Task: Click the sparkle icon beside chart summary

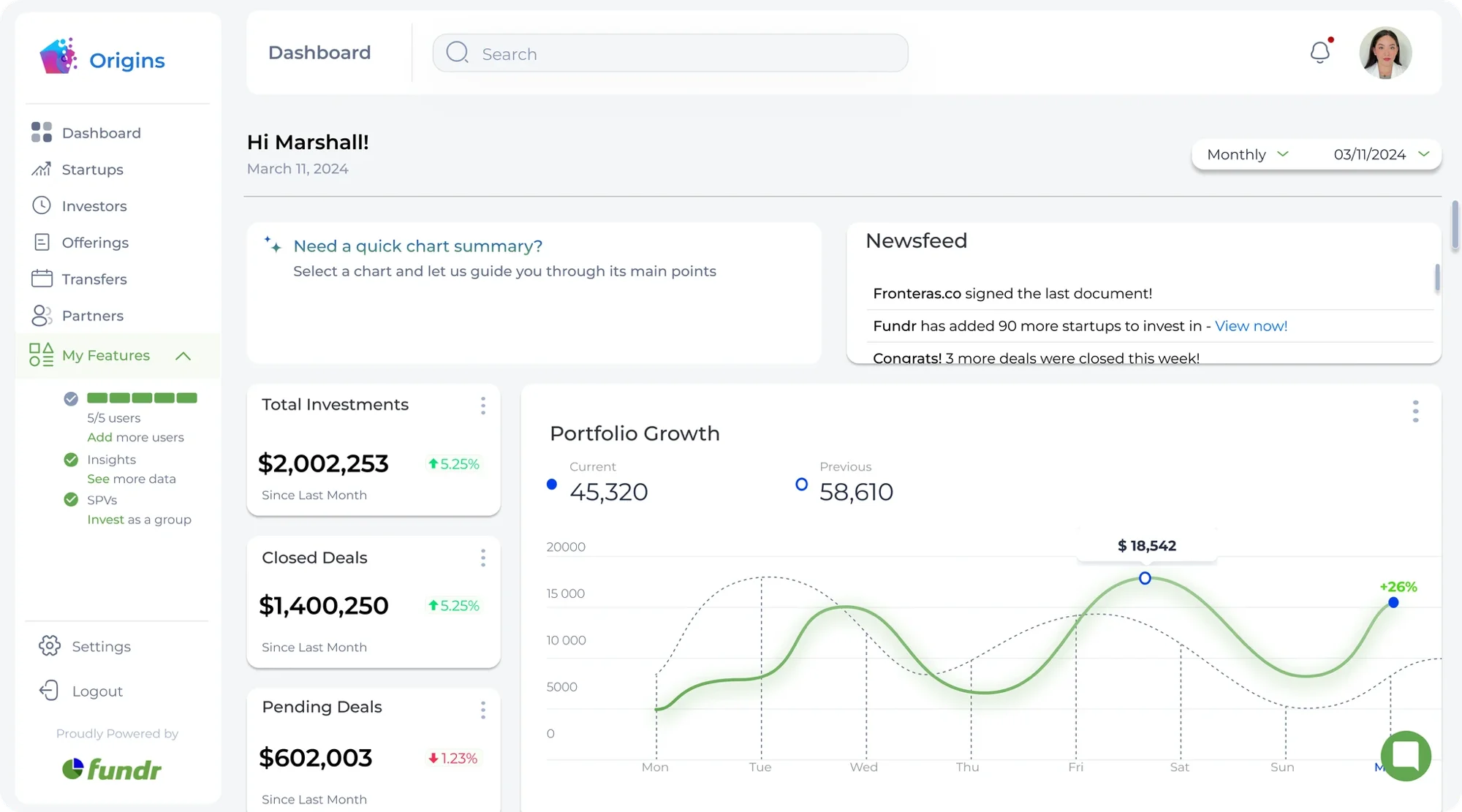Action: tap(273, 245)
